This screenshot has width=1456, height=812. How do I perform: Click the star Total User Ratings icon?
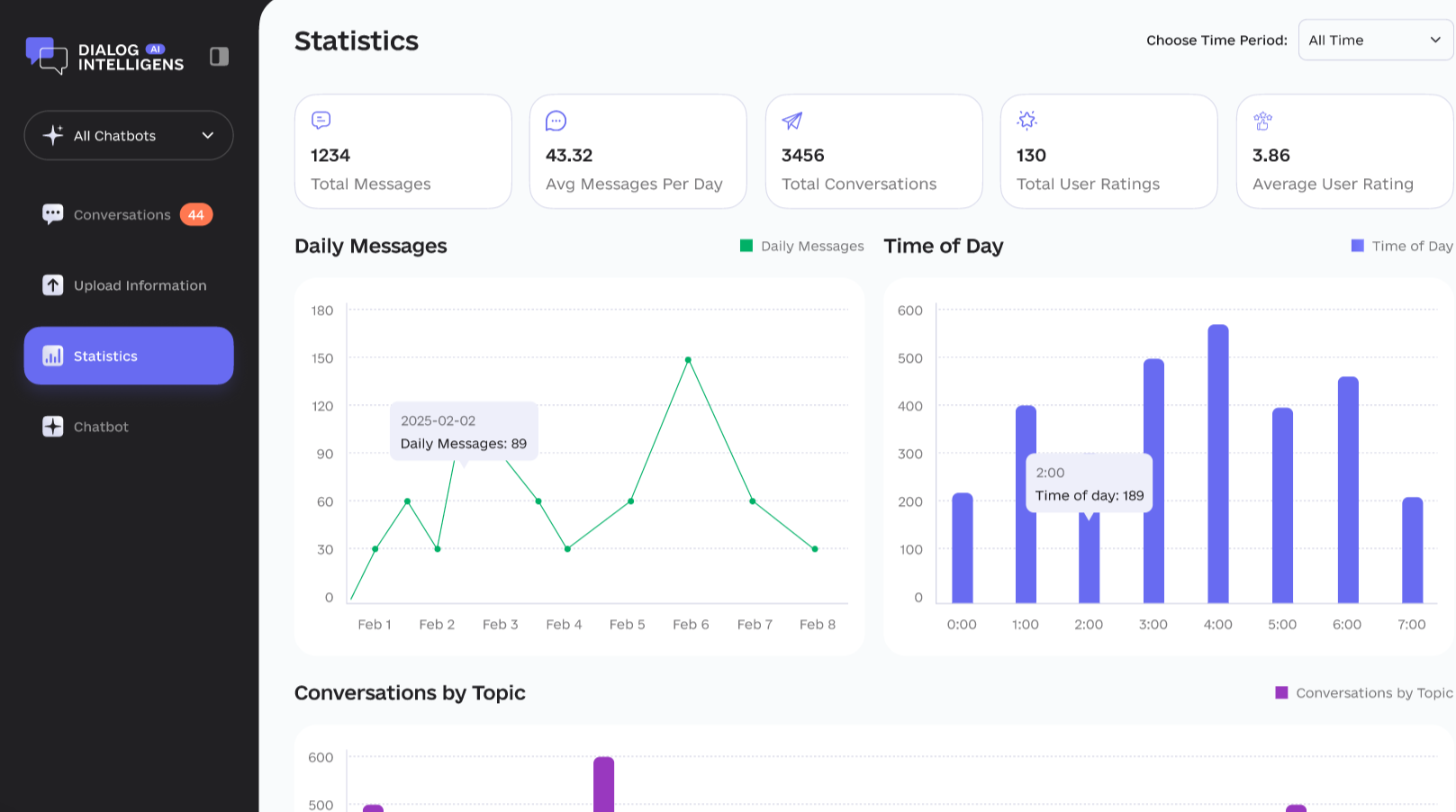point(1027,121)
